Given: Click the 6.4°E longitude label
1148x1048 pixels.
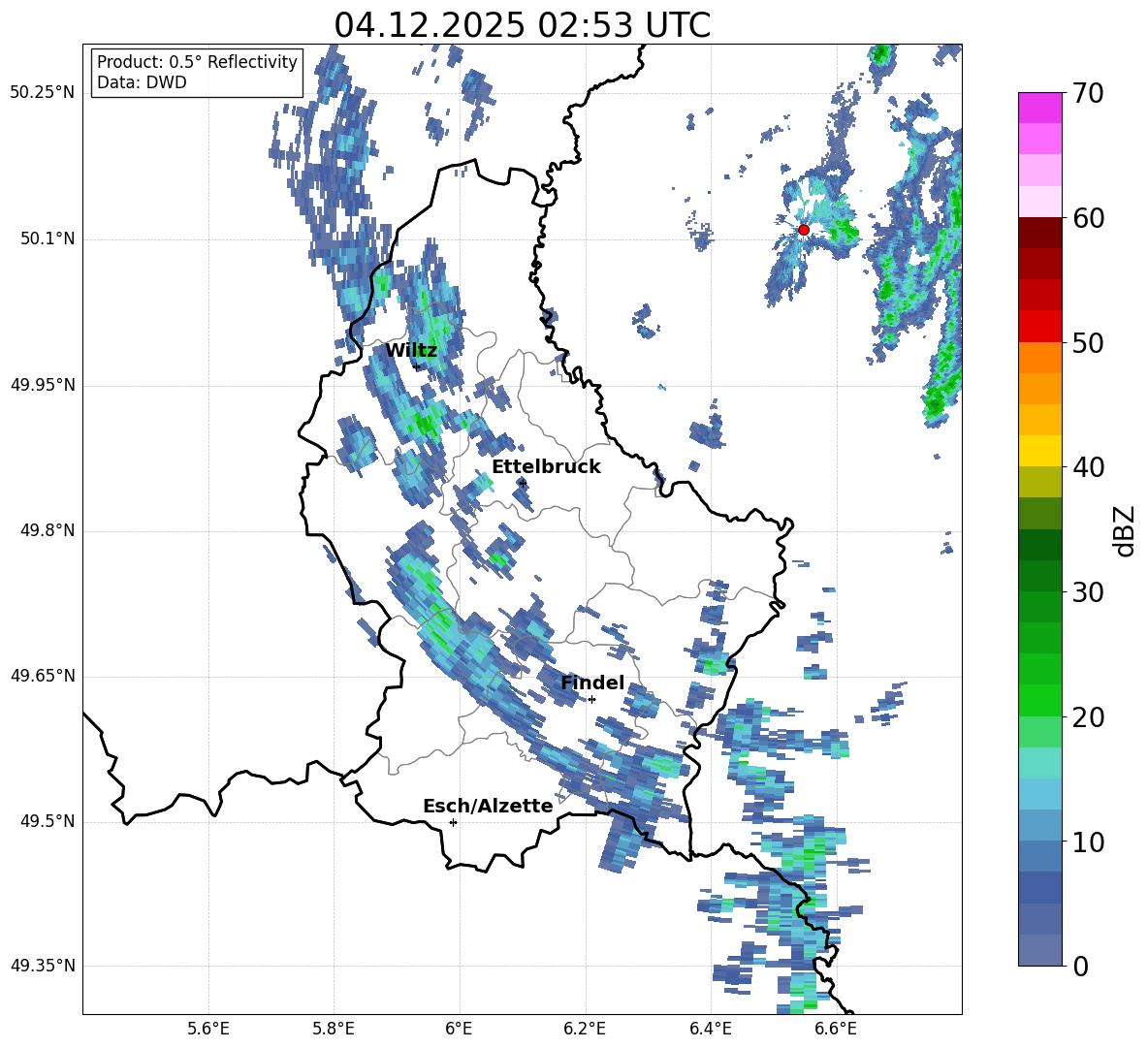Looking at the screenshot, I should (710, 1029).
